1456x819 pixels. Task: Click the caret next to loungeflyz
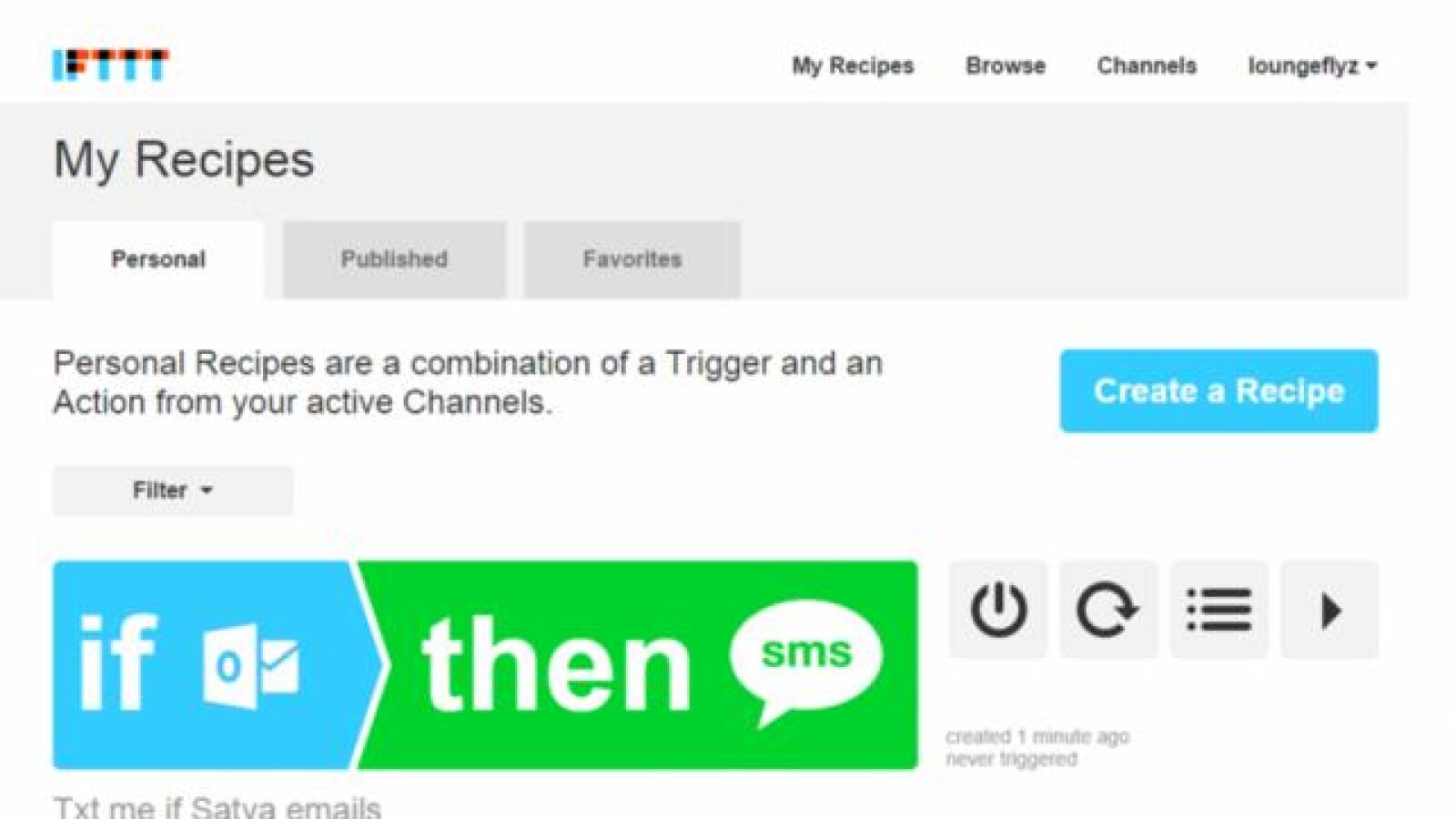pyautogui.click(x=1371, y=66)
